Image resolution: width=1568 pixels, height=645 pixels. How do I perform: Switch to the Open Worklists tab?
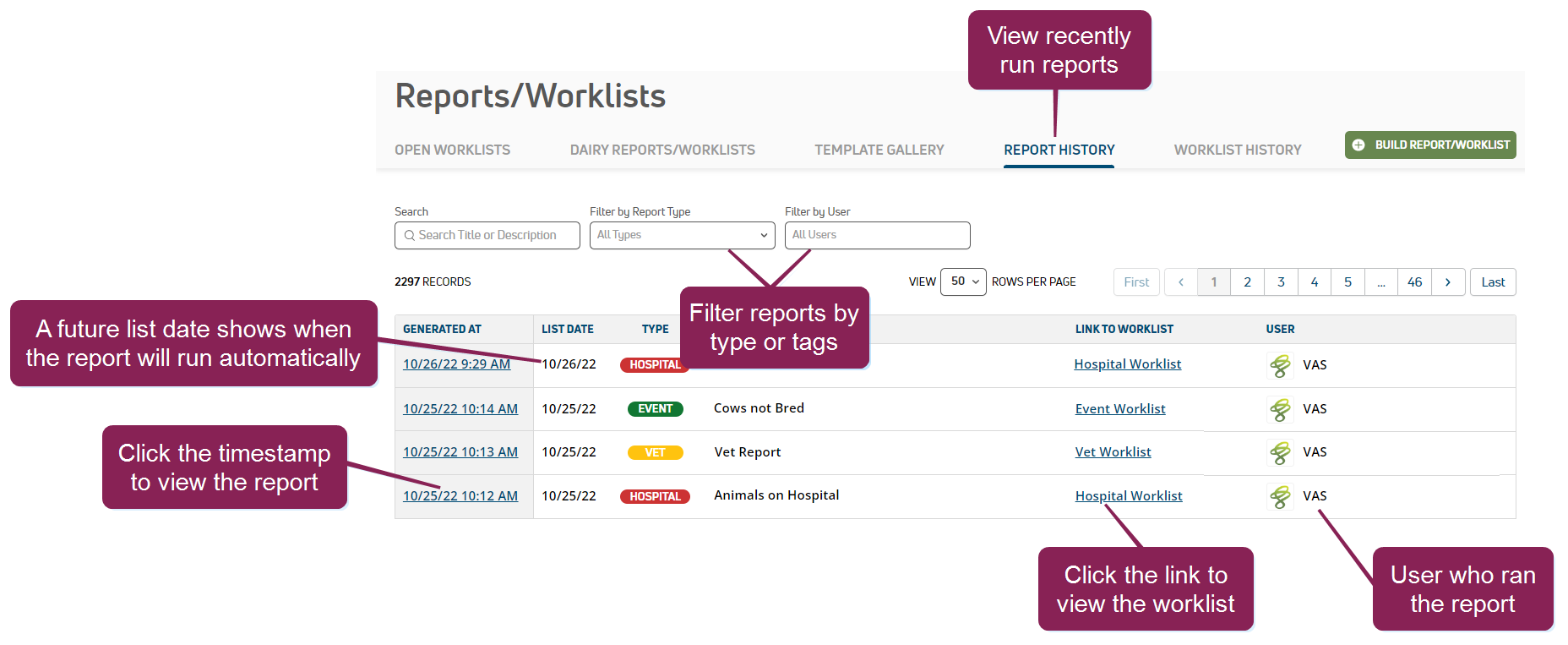coord(452,150)
